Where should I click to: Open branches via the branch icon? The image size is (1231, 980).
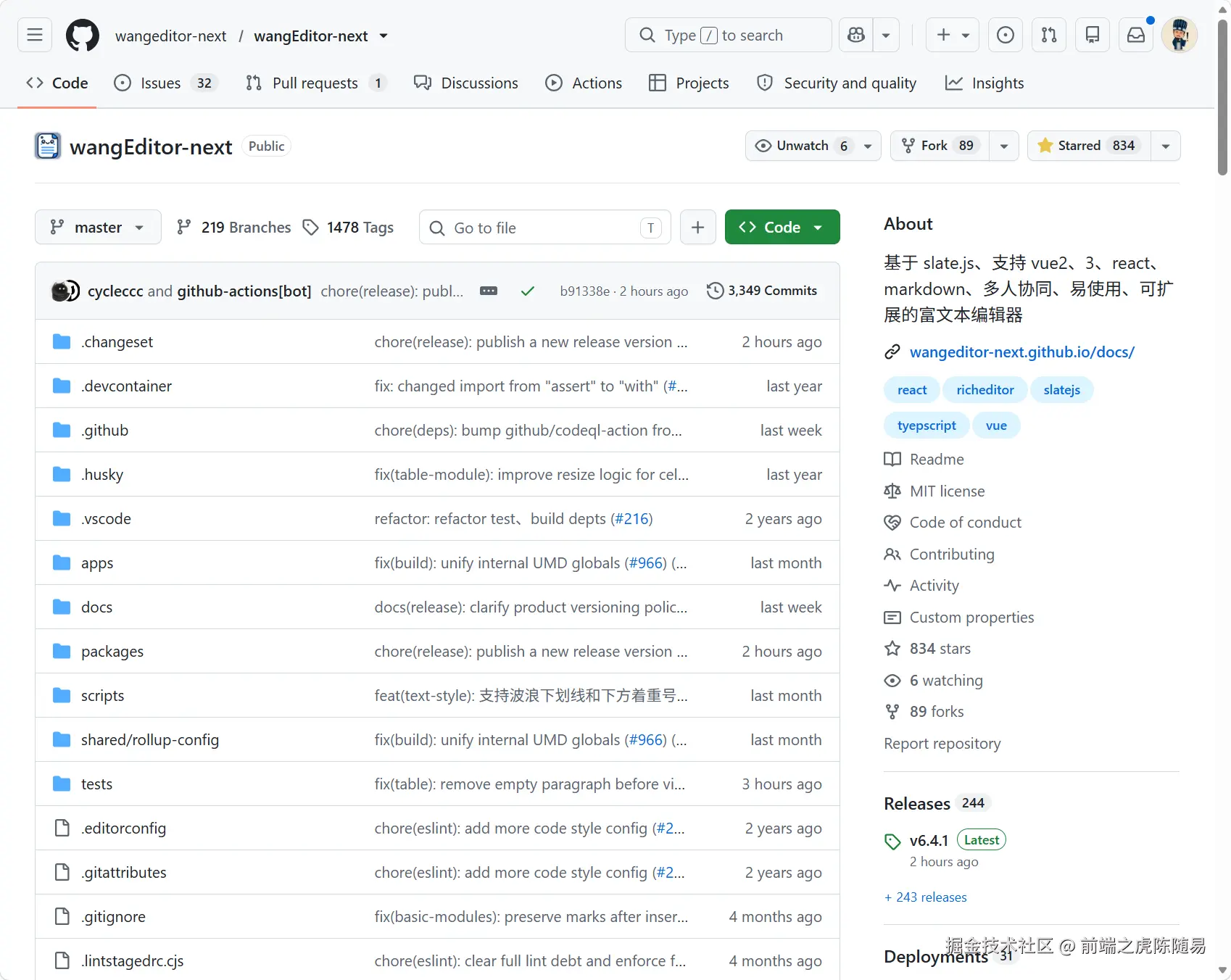click(184, 228)
